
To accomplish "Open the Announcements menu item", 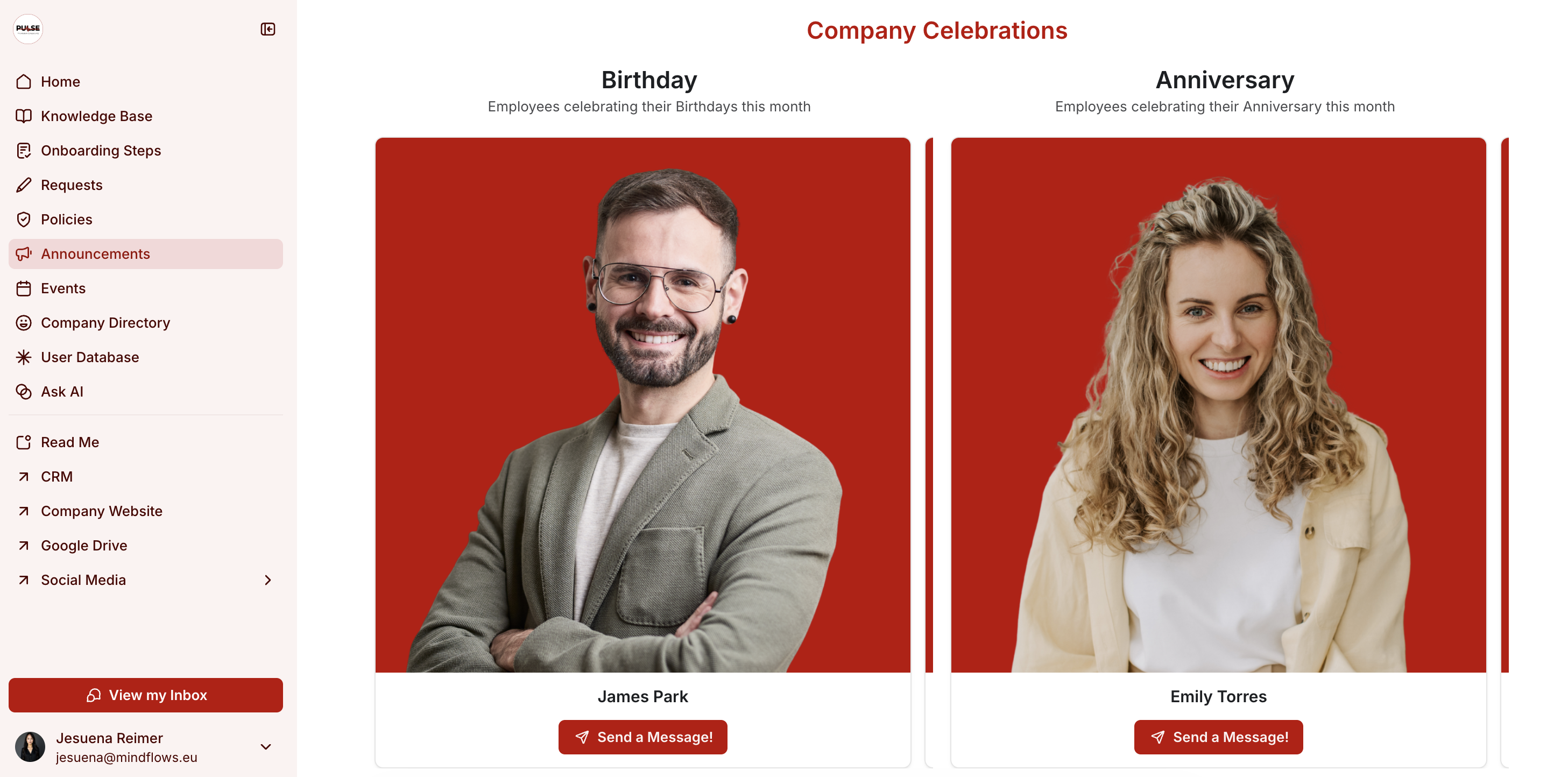I will click(145, 254).
